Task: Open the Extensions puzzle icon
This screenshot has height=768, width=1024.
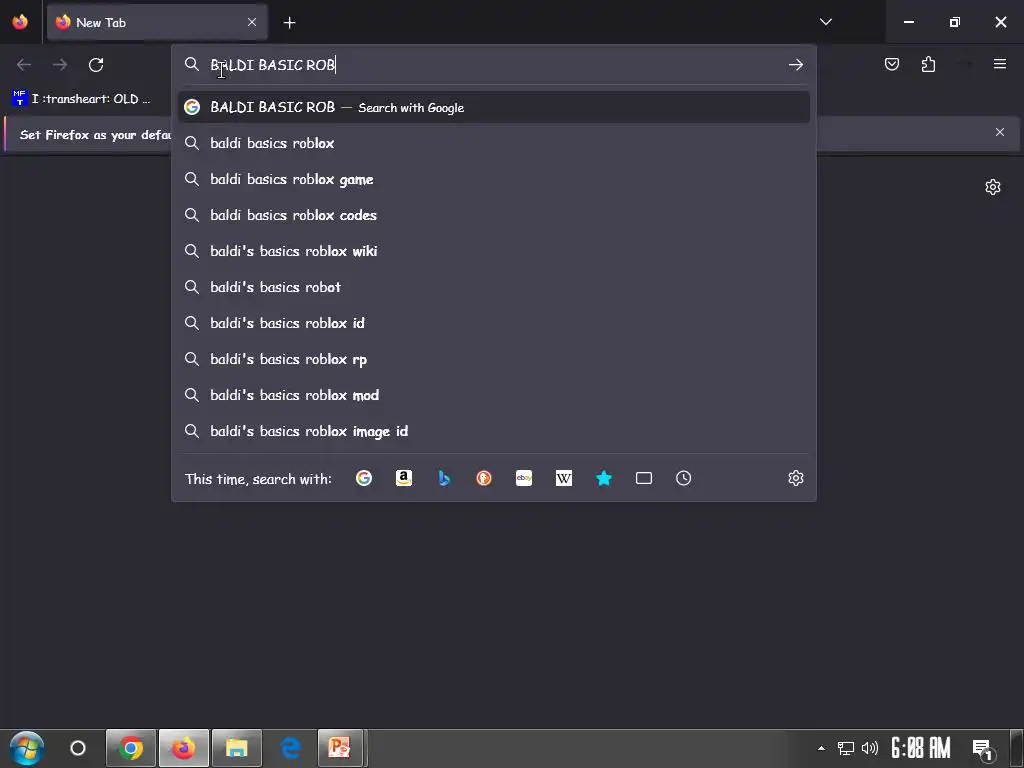Action: point(928,64)
